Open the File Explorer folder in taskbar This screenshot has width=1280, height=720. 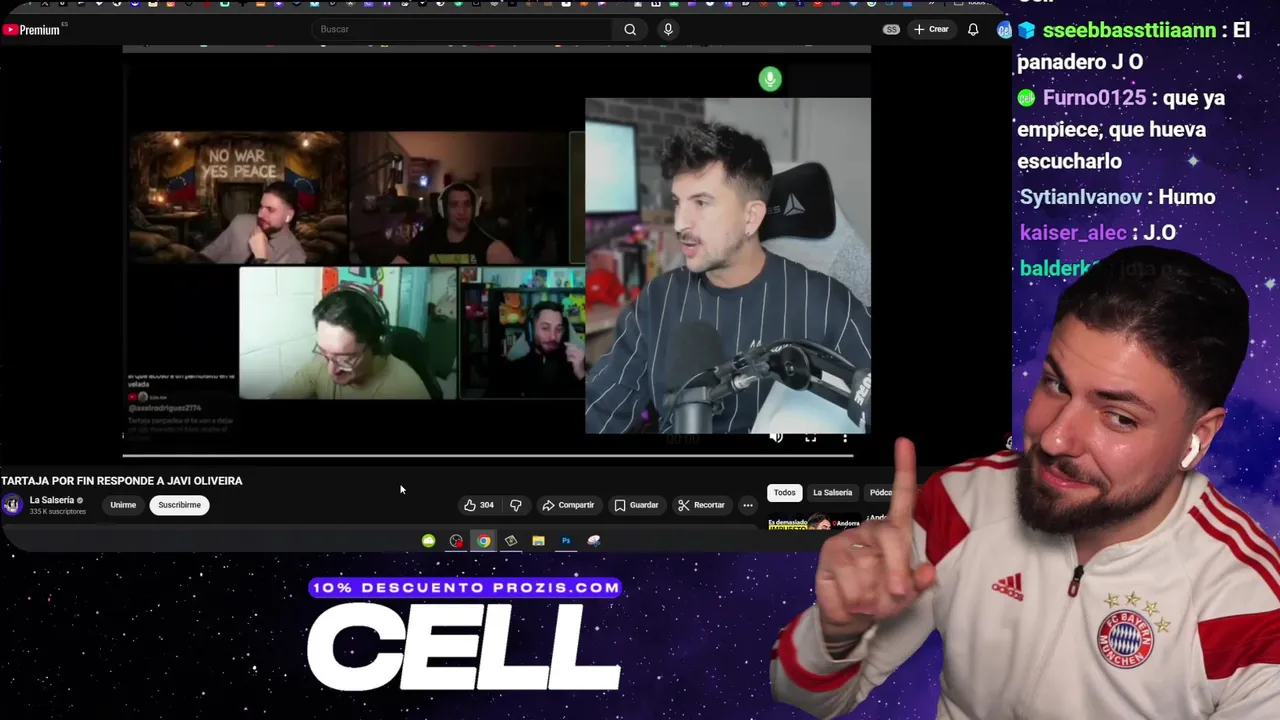(538, 541)
